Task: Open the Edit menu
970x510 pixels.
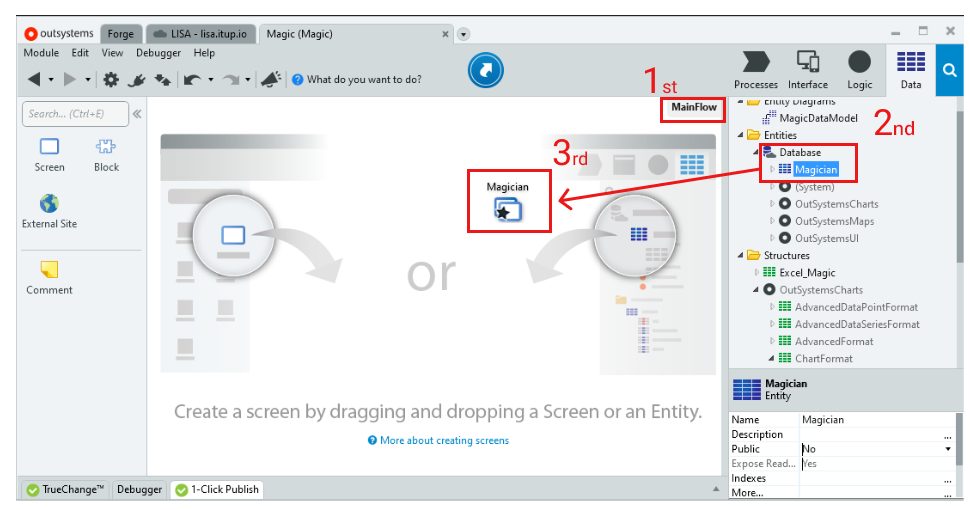Action: [x=80, y=53]
